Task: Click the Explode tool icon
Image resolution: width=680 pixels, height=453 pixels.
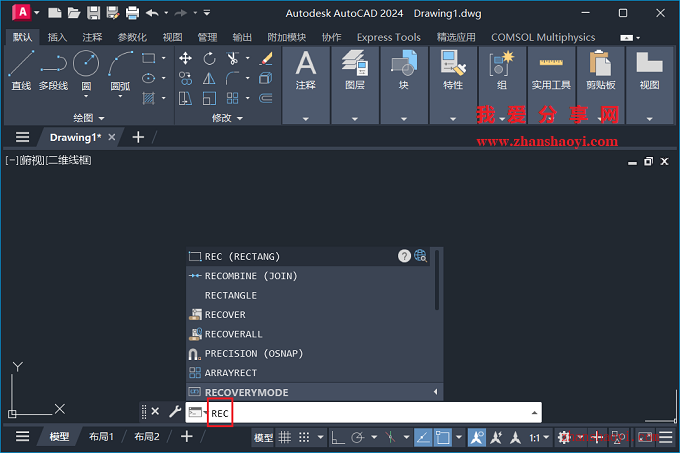Action: point(266,78)
